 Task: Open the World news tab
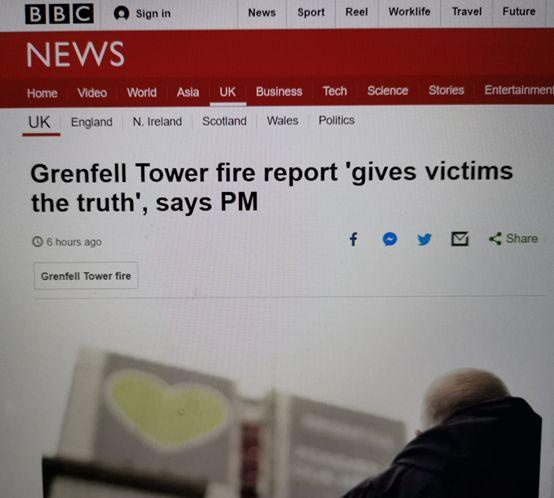142,93
